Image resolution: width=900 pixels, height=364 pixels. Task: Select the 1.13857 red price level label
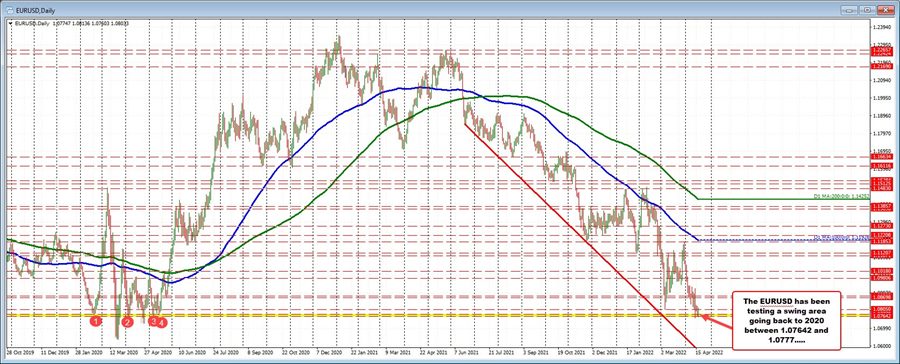882,206
